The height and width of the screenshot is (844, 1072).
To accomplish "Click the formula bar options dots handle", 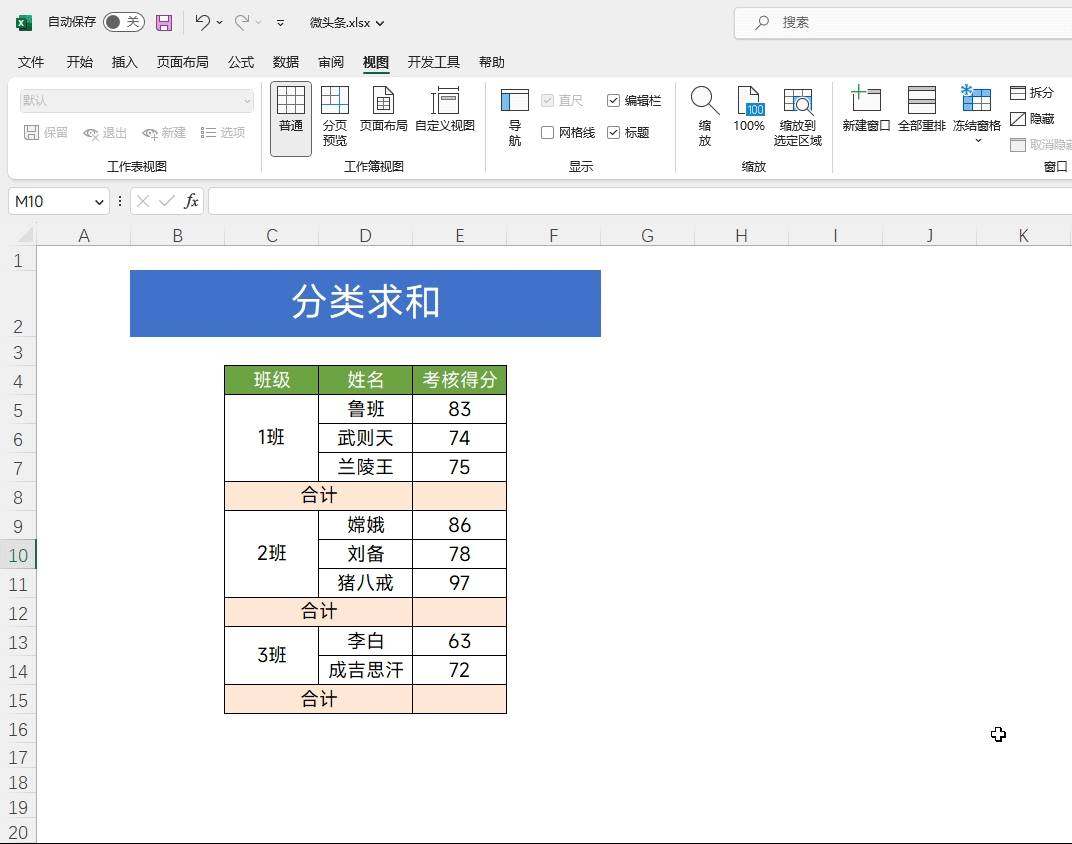I will tap(120, 201).
